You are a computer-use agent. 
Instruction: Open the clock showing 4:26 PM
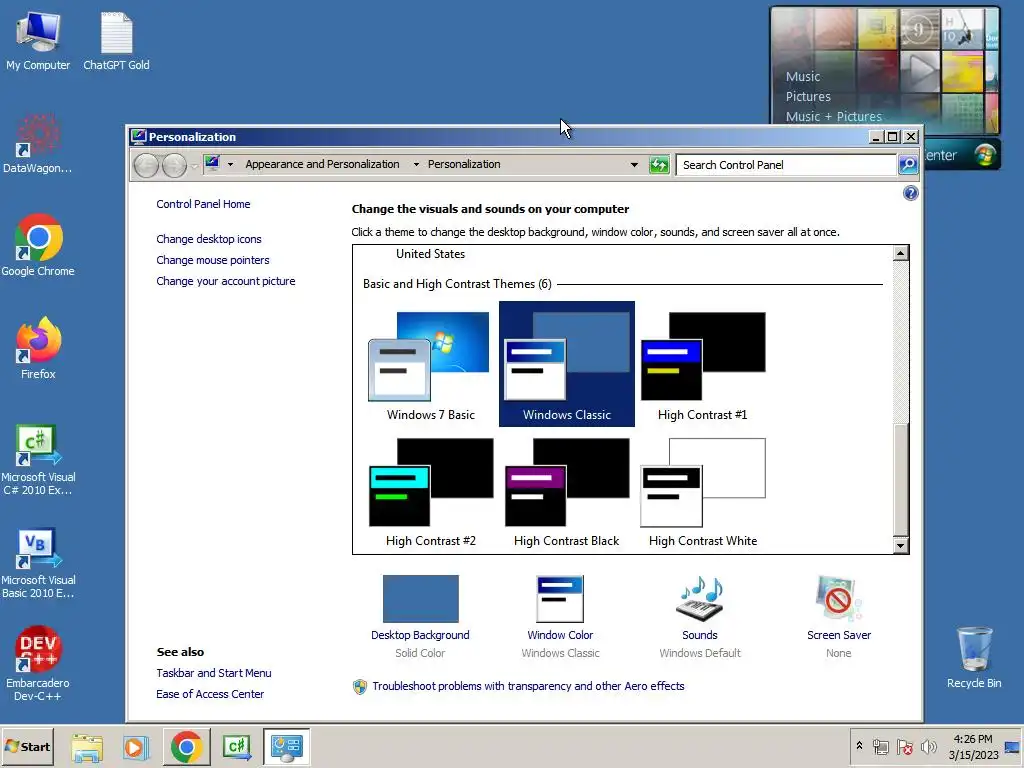click(973, 746)
